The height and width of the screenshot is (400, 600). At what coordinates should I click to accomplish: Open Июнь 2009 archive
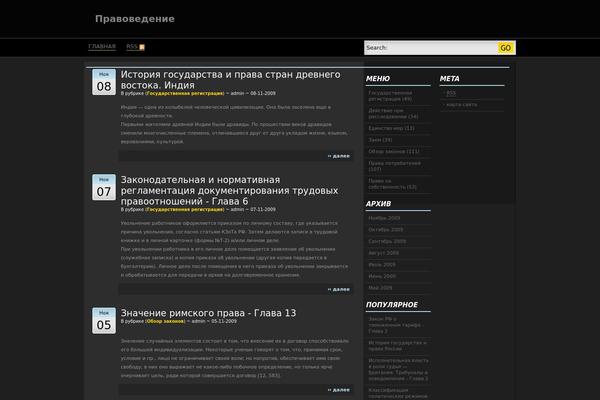[x=382, y=276]
